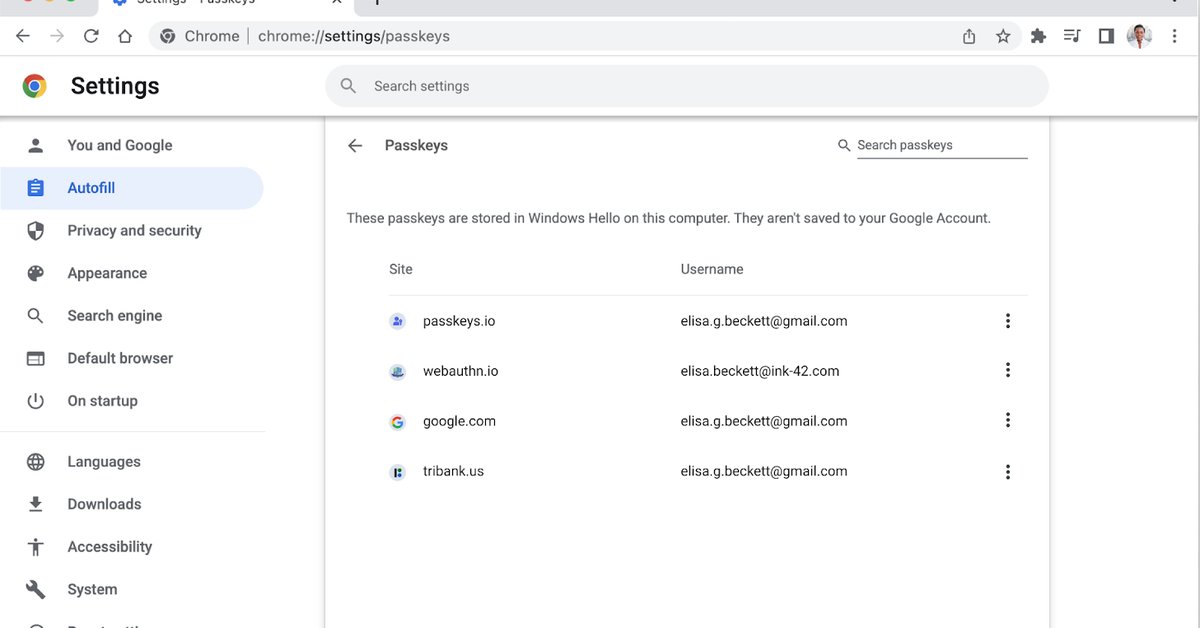Screen dimensions: 1200x628
Task: Click the download arrow icon beside Downloads
Action: (x=36, y=504)
